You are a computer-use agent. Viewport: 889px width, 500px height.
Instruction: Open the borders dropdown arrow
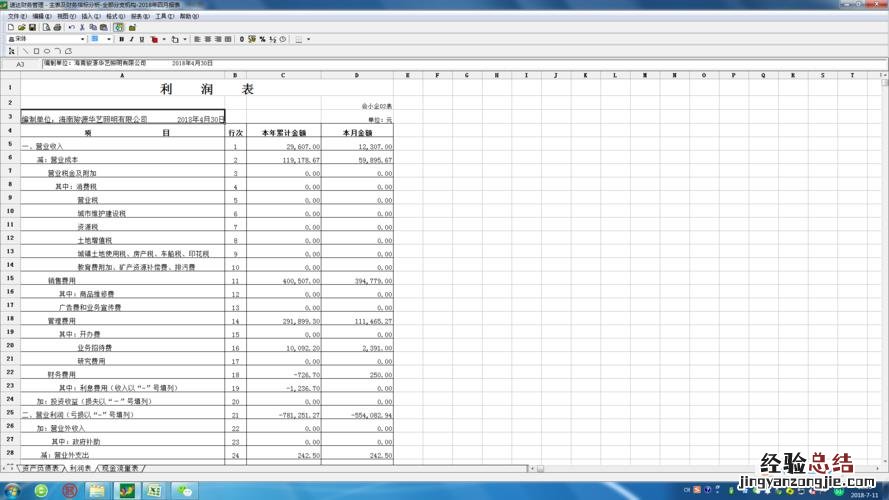pos(308,39)
